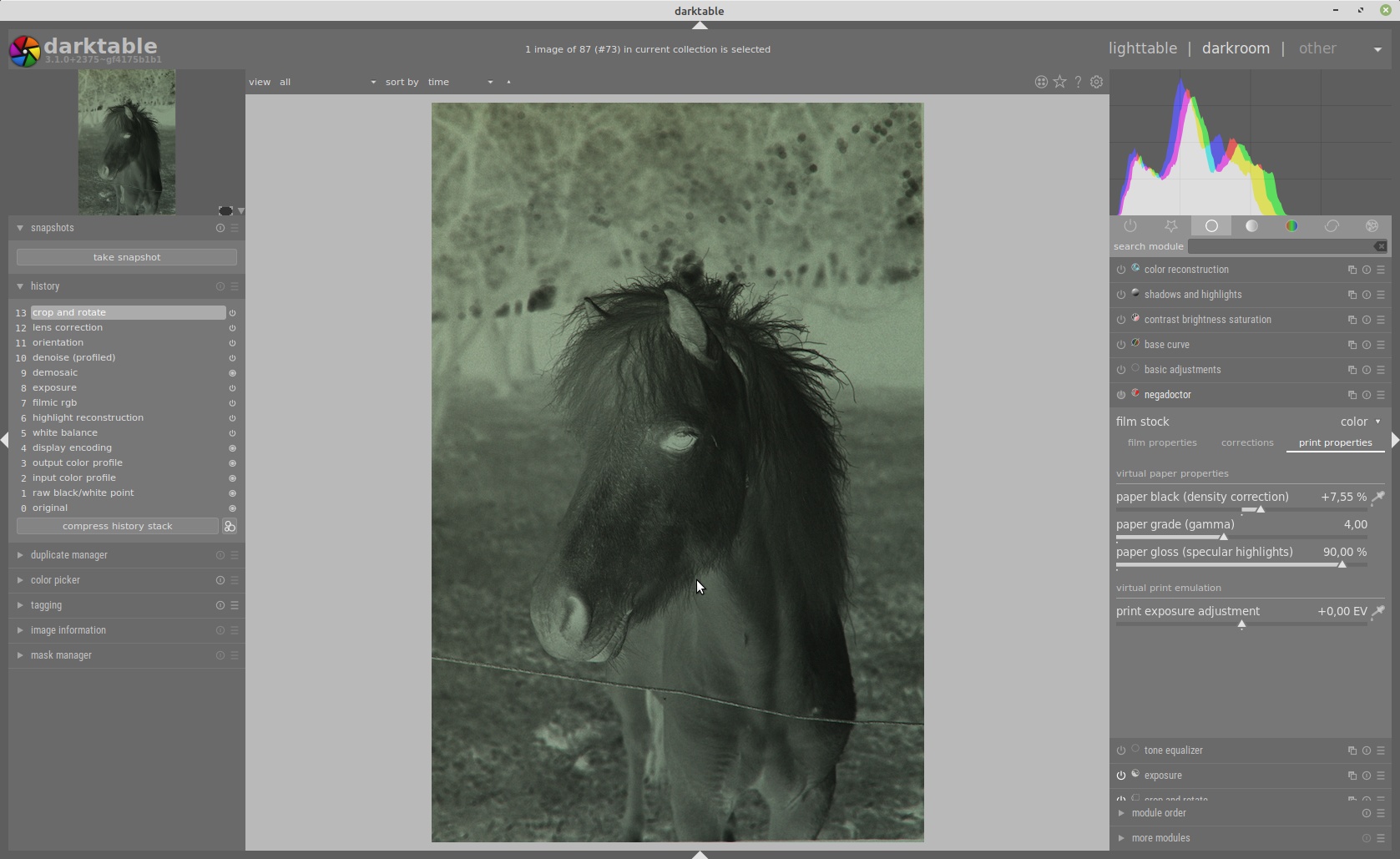Switch to the lighttable view

pos(1142,48)
